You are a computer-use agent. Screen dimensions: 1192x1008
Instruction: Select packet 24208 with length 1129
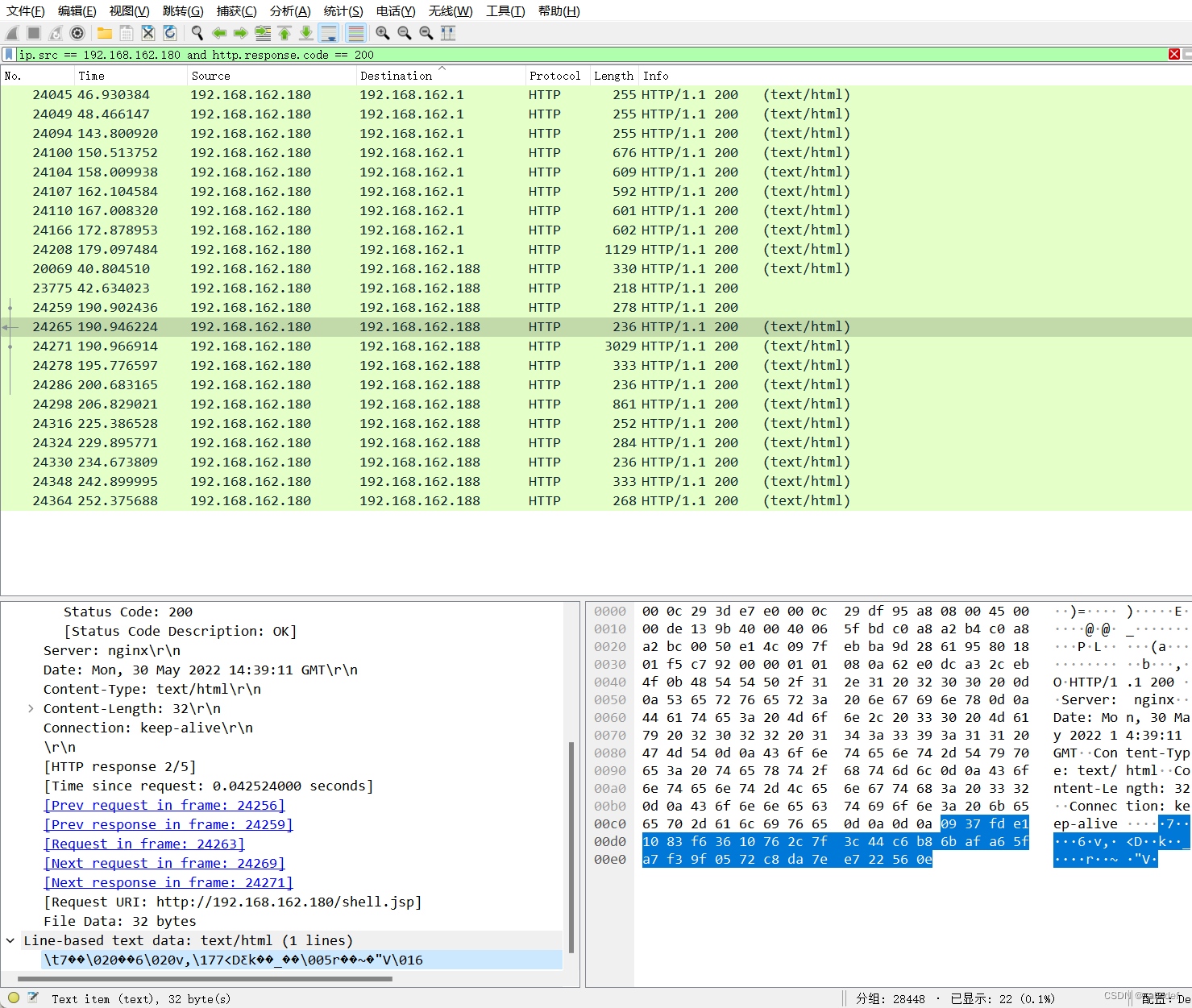596,249
